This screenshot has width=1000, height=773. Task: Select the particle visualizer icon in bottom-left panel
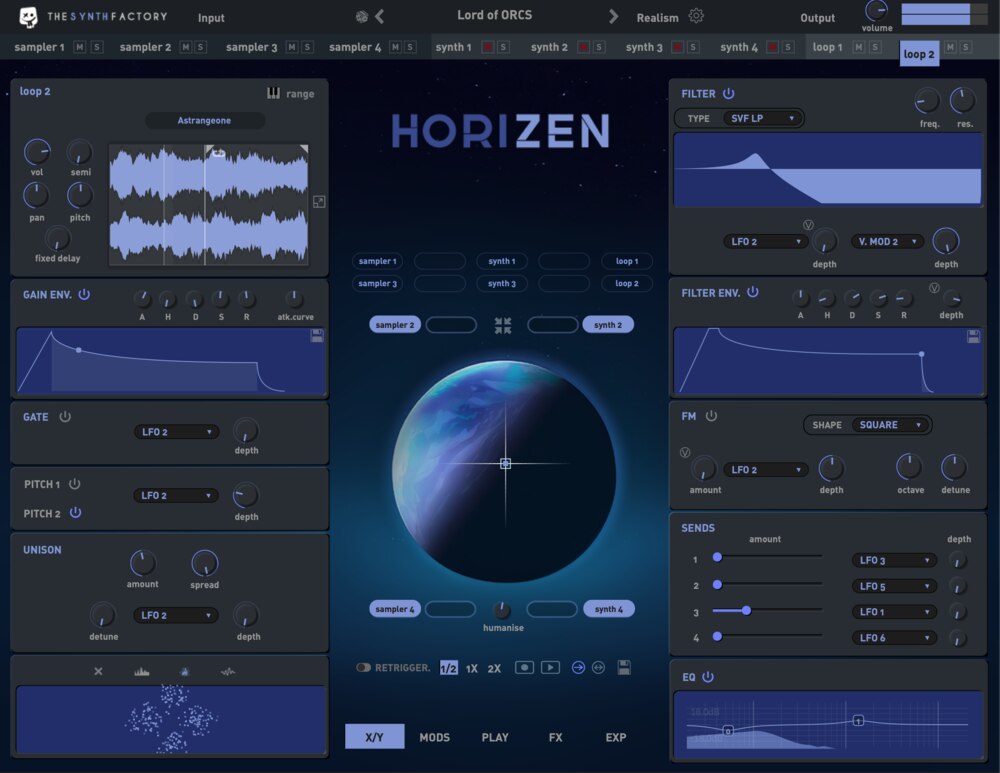tap(184, 671)
